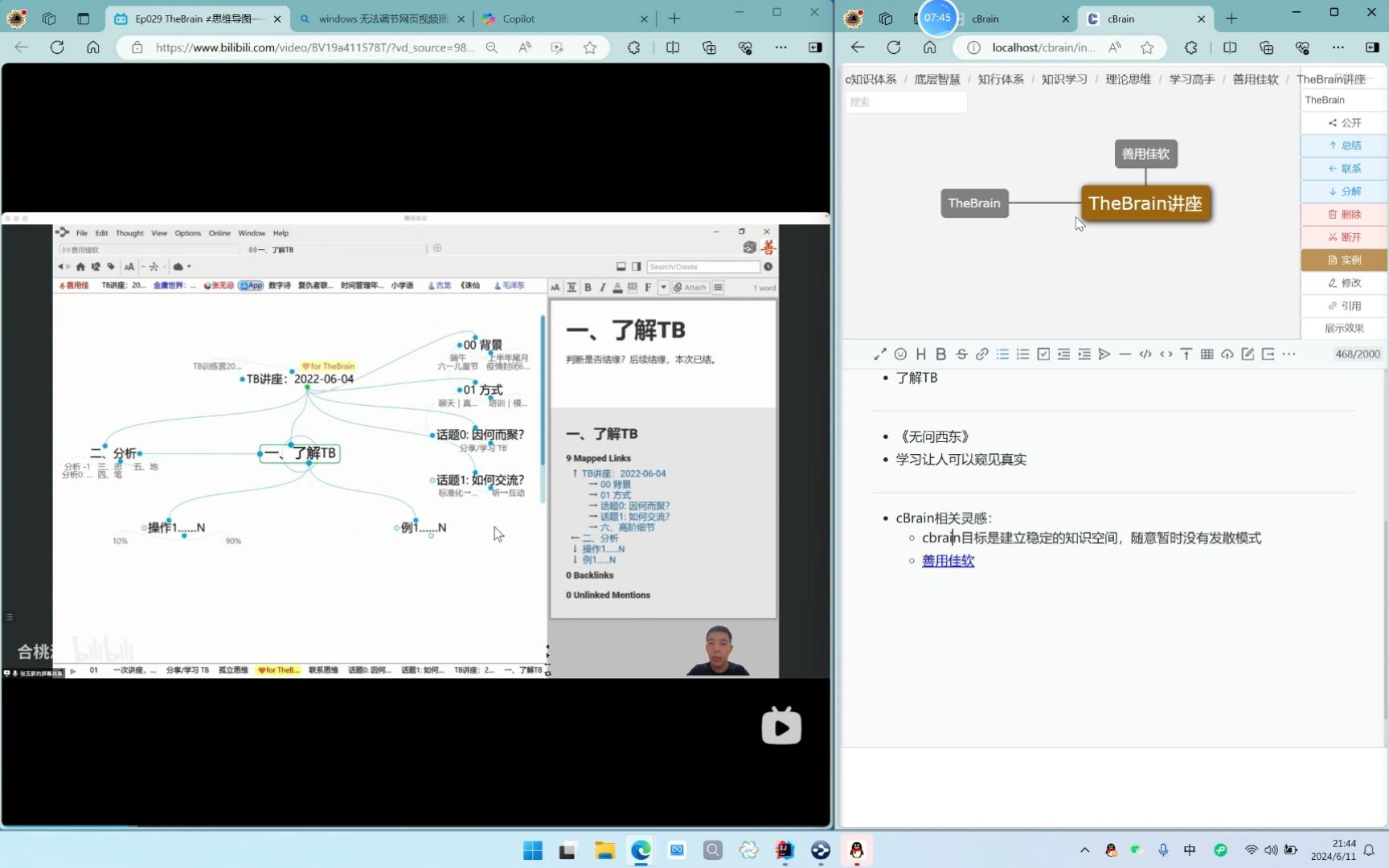
Task: Open the QQ penguin app on taskbar
Action: click(857, 850)
